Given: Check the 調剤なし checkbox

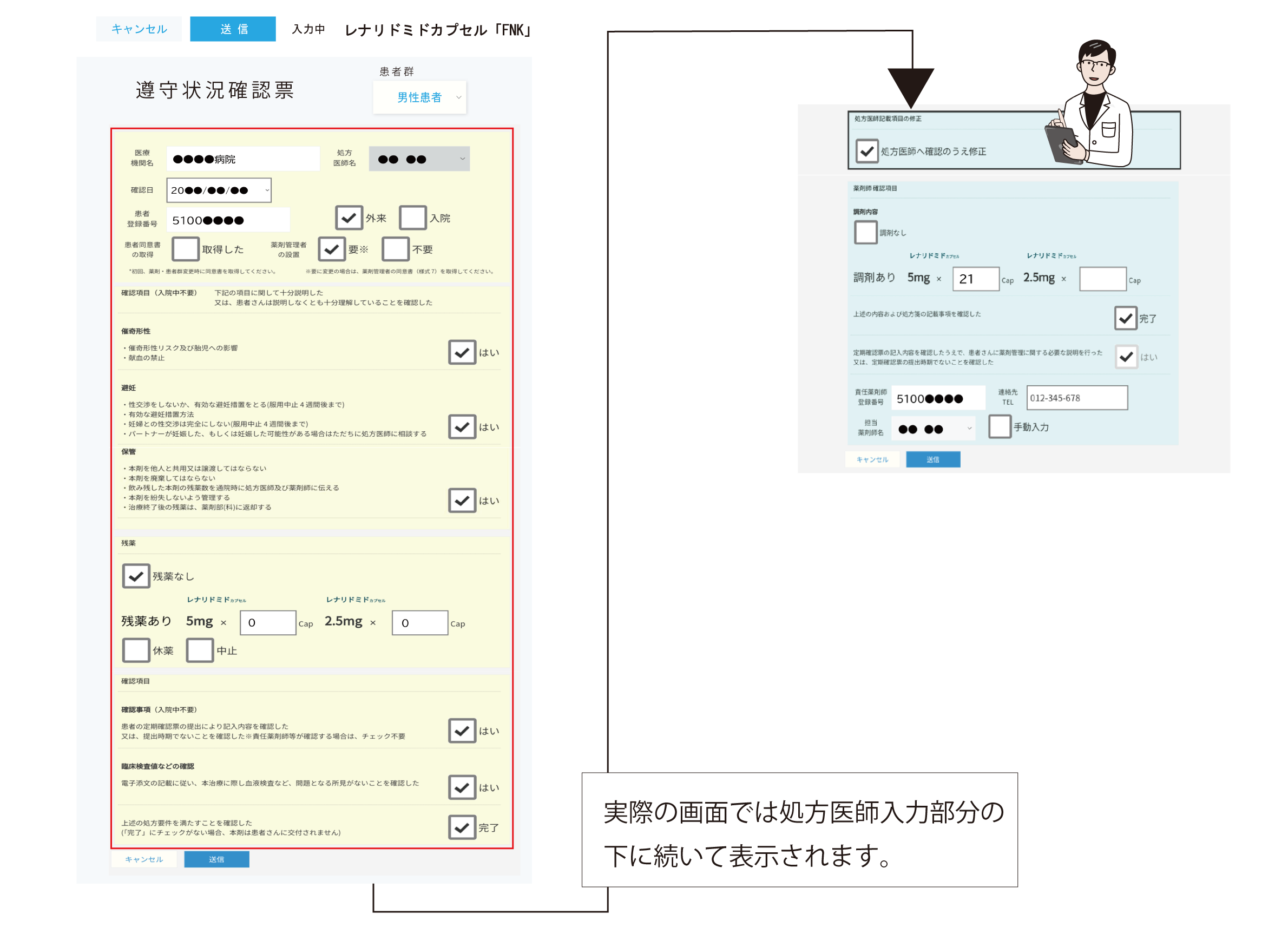Looking at the screenshot, I should [x=865, y=232].
